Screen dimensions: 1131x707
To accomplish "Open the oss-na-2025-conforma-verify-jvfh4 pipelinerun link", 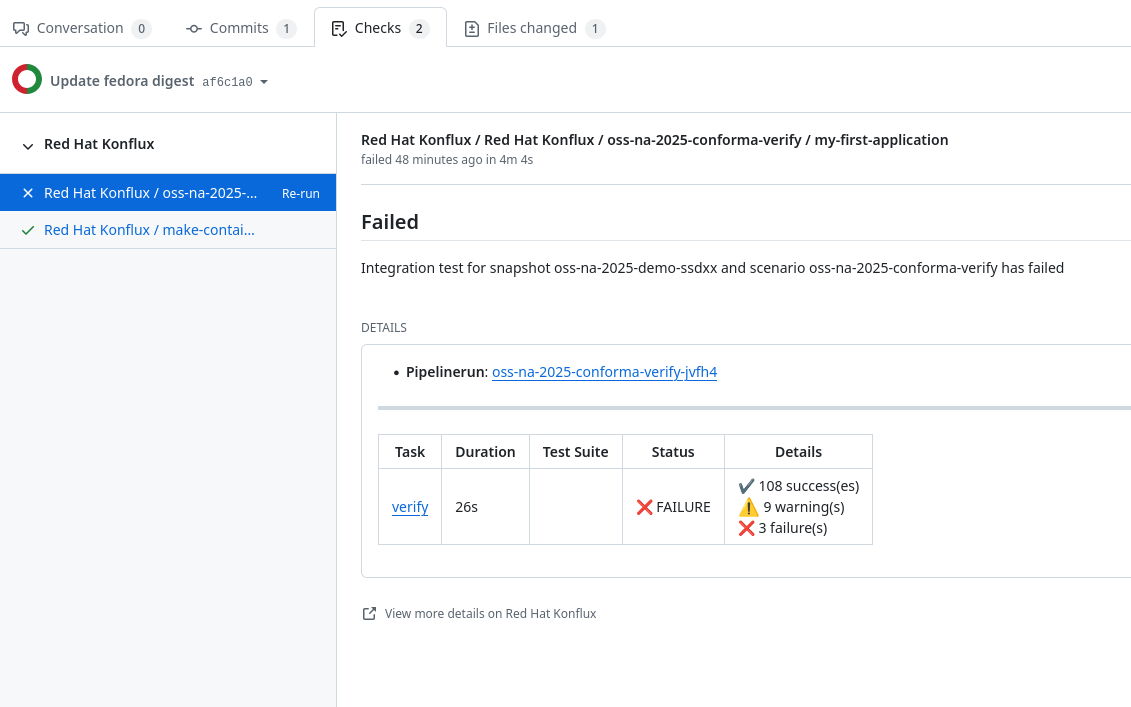I will tap(604, 372).
